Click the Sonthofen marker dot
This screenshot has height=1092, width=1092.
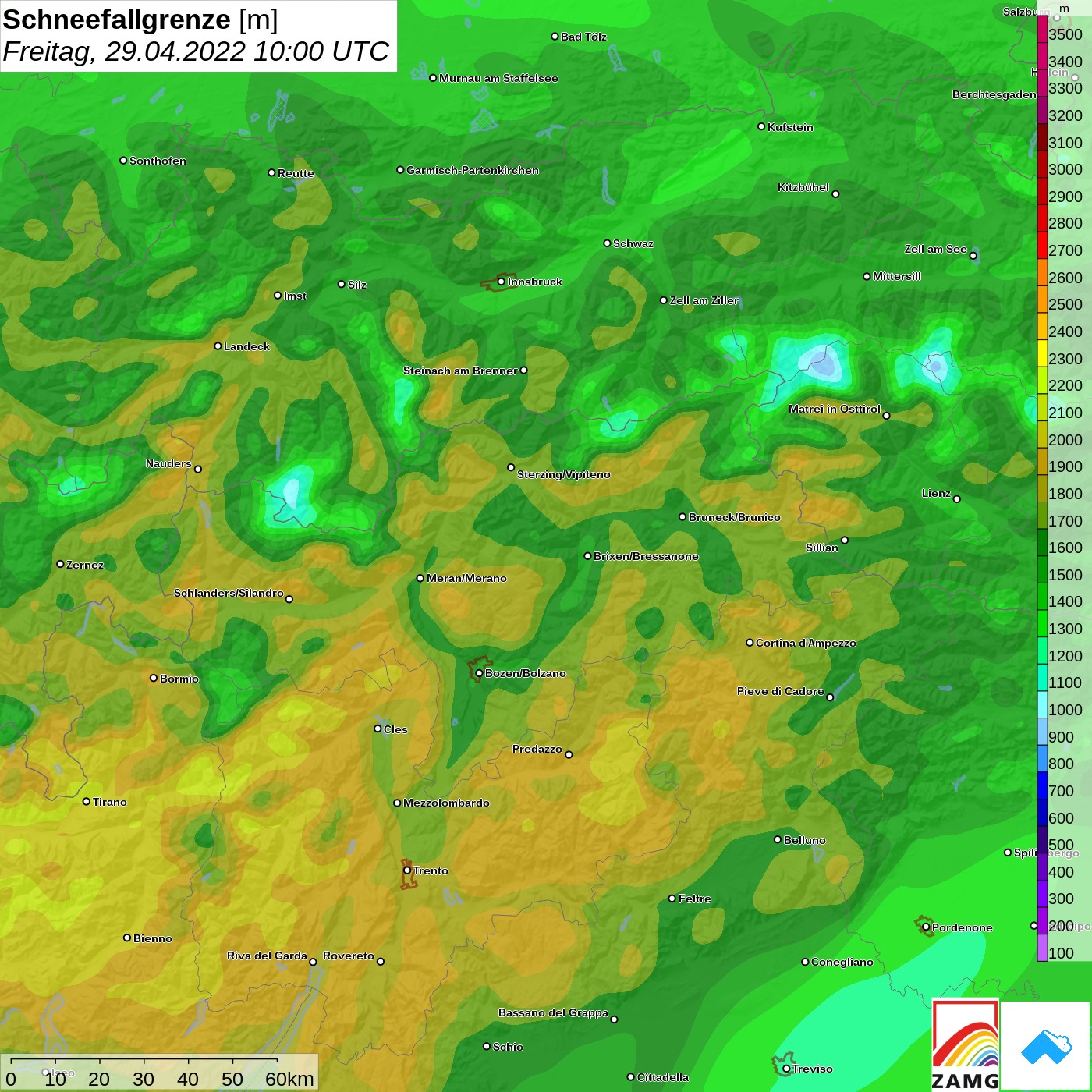click(x=123, y=160)
